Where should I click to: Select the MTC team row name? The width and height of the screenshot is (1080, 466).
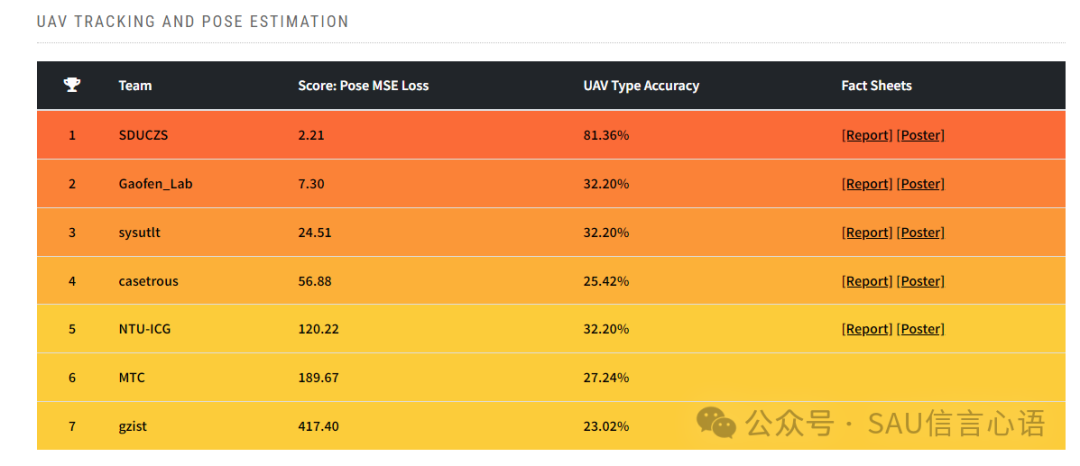[x=132, y=378]
